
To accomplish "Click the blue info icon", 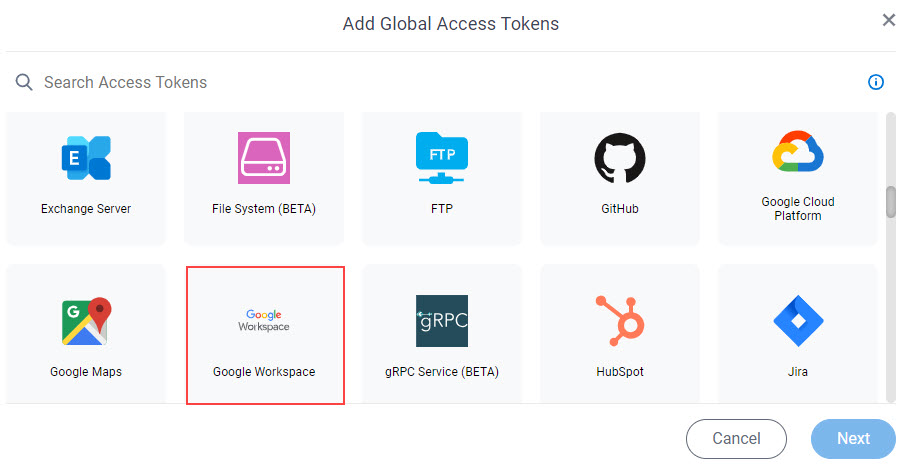I will click(x=875, y=82).
